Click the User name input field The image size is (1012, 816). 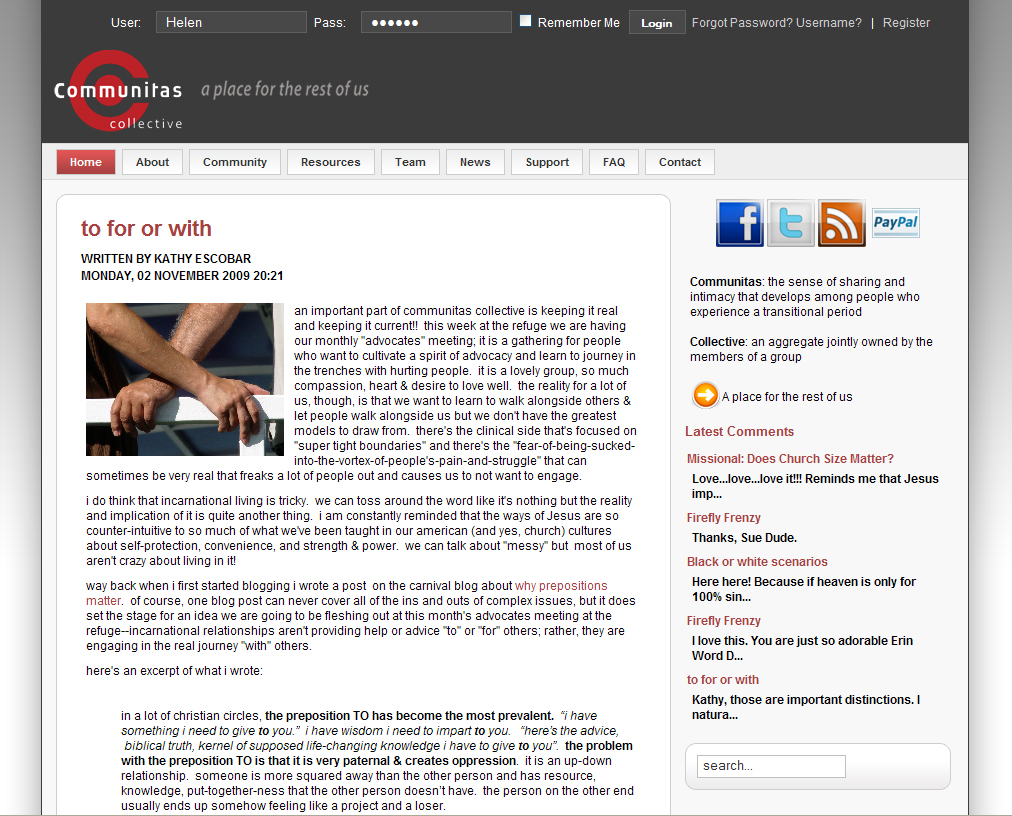tap(231, 22)
